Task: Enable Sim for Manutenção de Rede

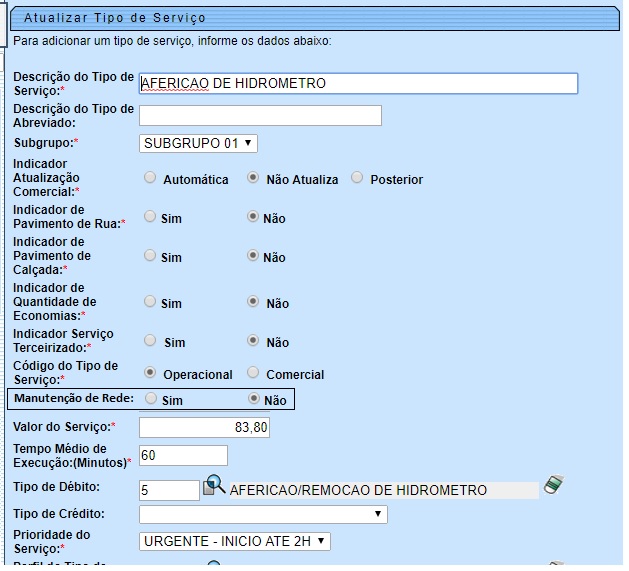Action: pyautogui.click(x=151, y=399)
